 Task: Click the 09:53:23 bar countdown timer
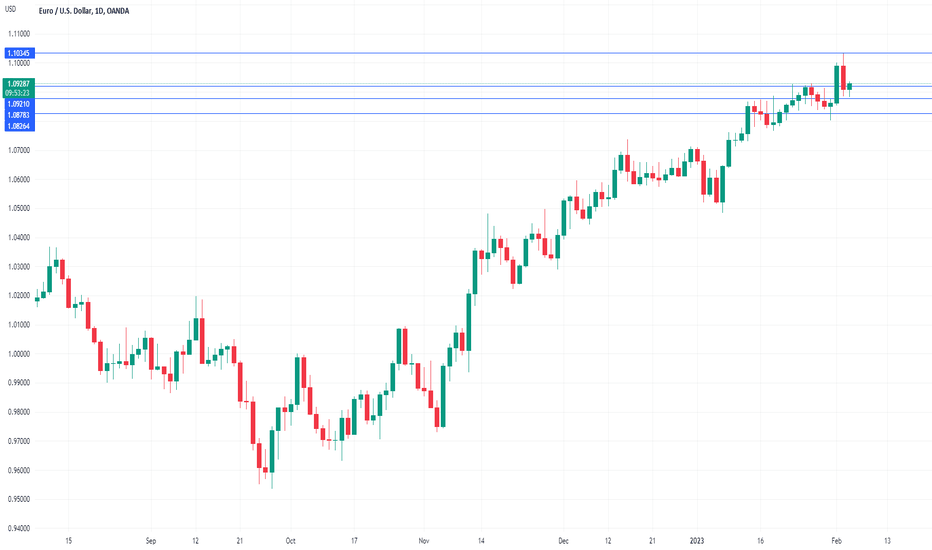(18, 93)
